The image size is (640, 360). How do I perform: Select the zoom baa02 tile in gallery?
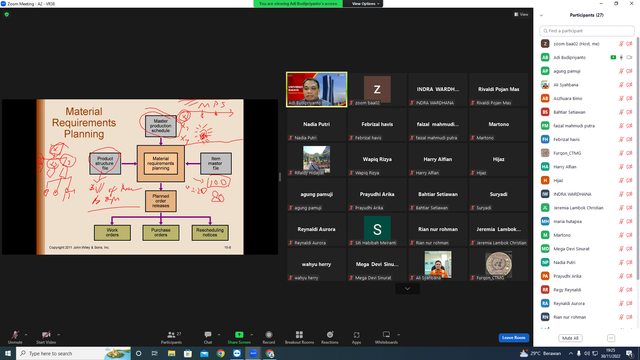click(377, 89)
